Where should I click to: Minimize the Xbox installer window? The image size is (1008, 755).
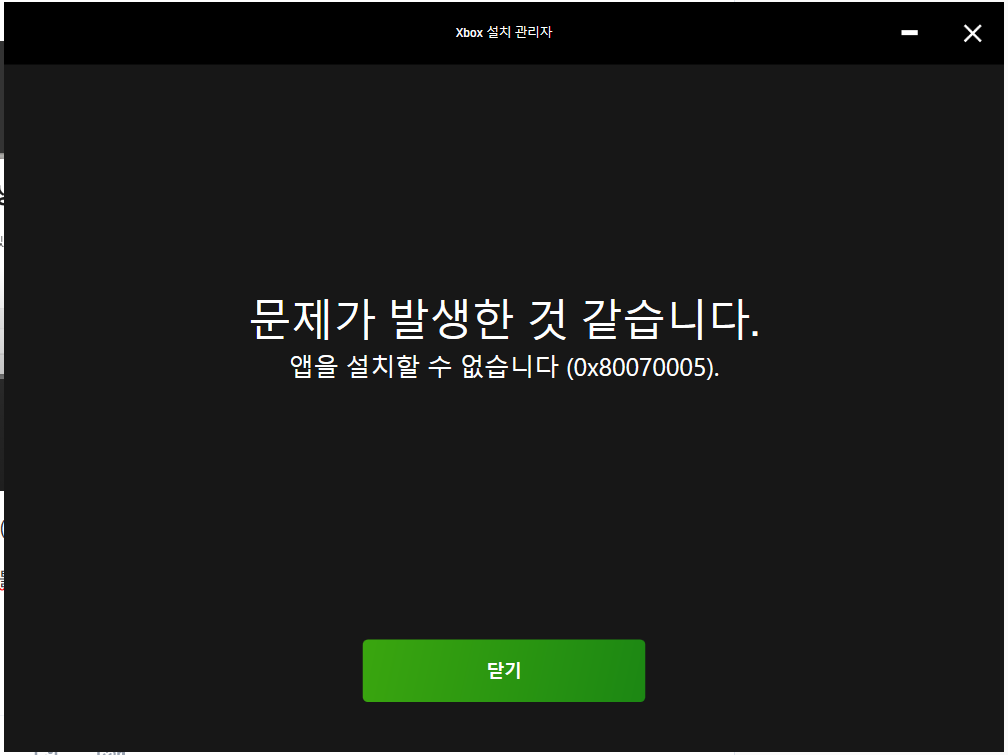(x=909, y=33)
